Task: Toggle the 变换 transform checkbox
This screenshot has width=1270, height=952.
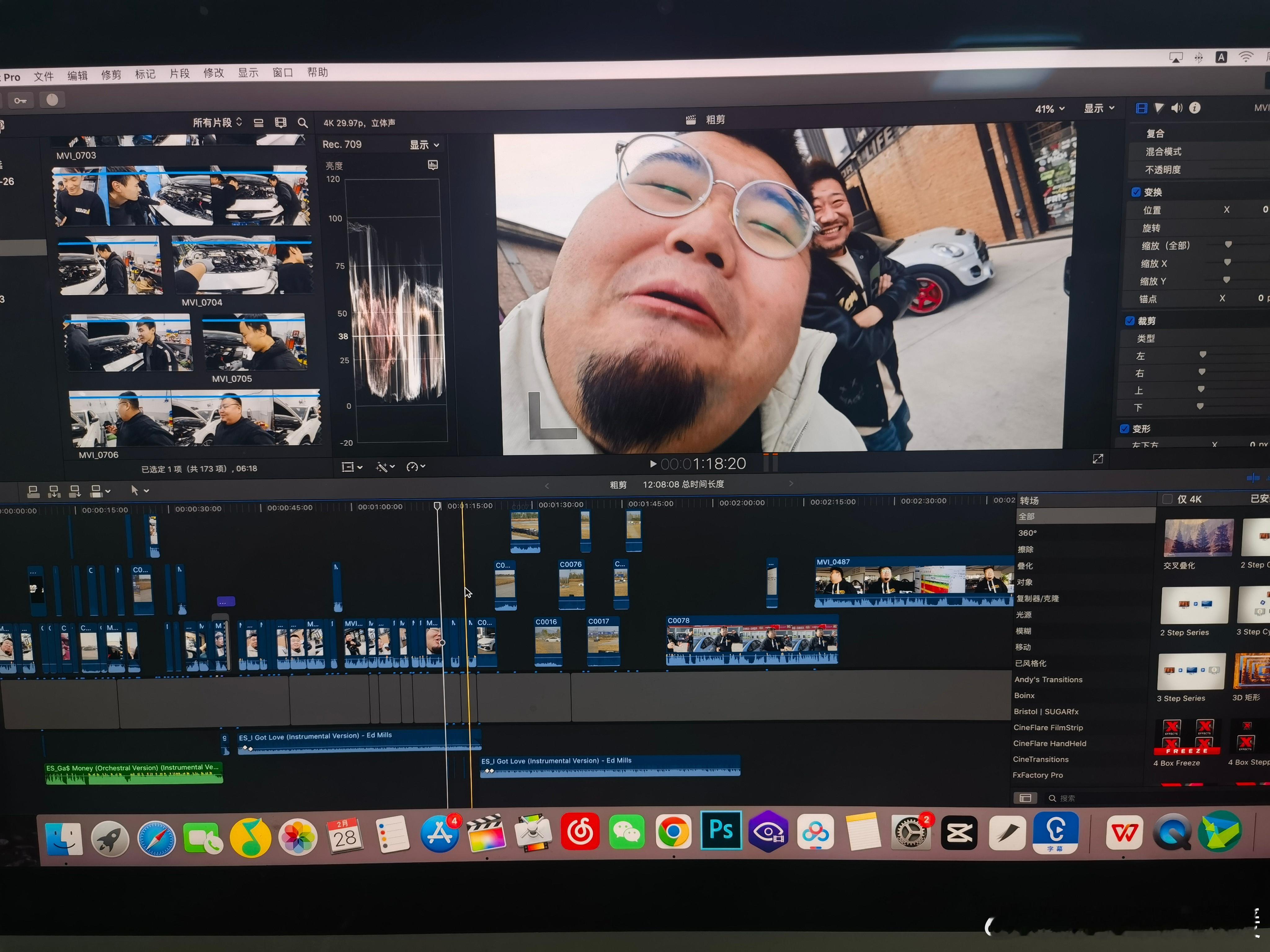Action: (1136, 192)
